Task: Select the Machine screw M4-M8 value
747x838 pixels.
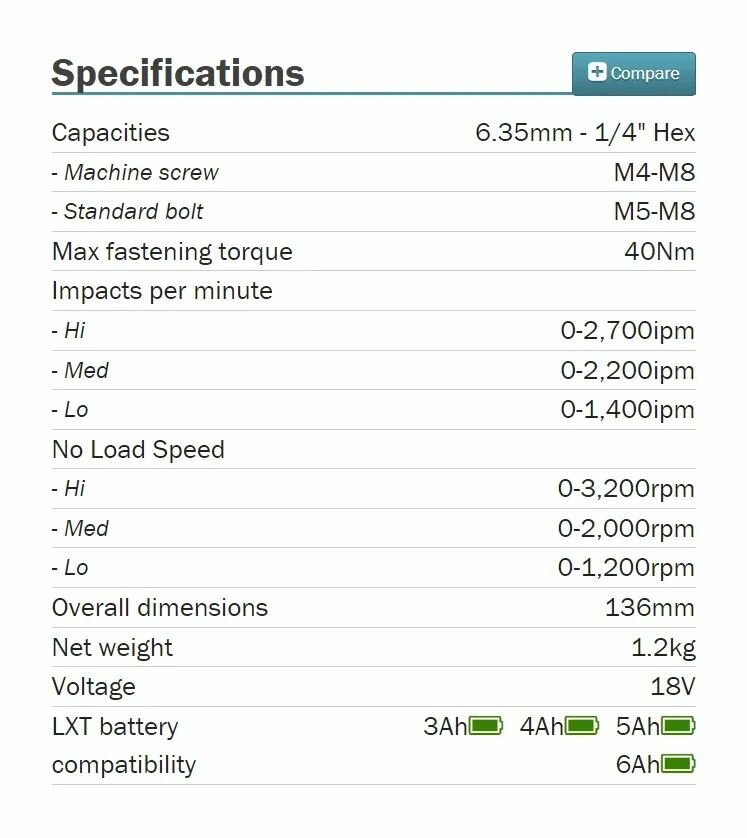Action: [655, 172]
